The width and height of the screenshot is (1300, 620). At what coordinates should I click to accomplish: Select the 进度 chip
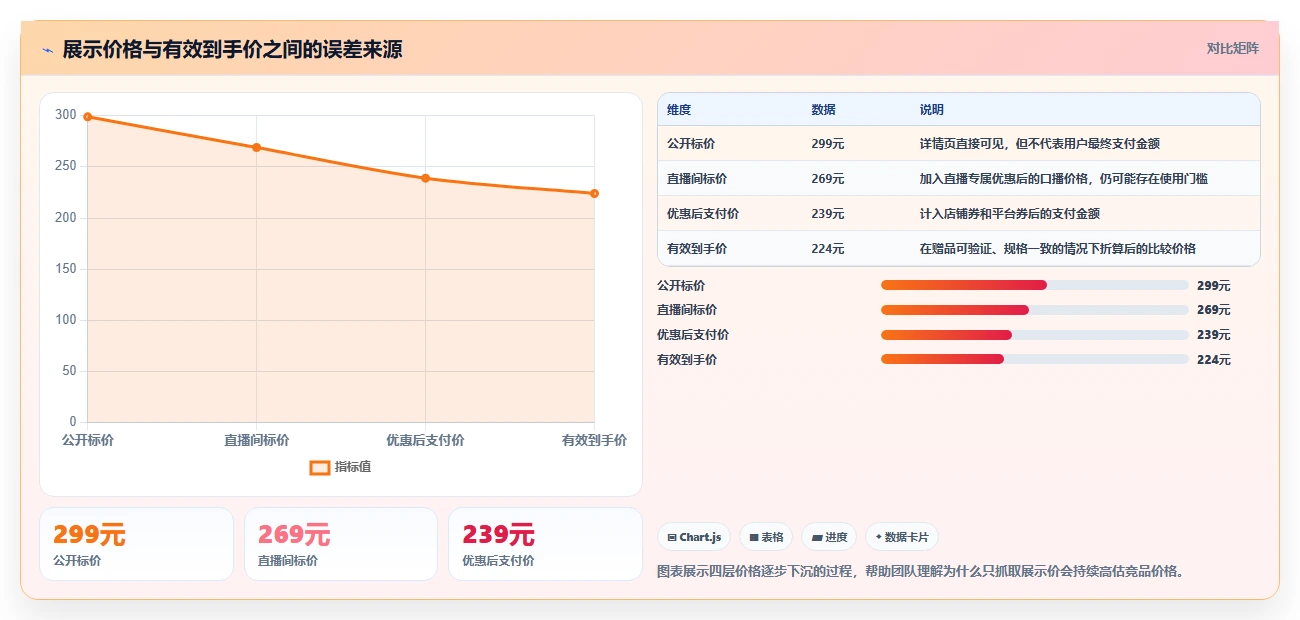(829, 537)
